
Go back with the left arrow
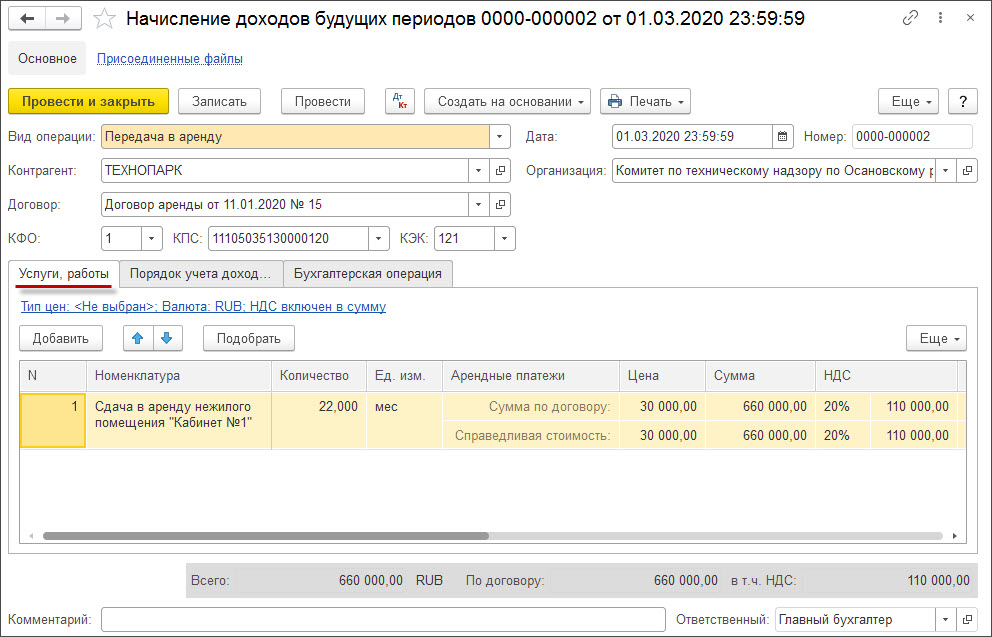(27, 18)
